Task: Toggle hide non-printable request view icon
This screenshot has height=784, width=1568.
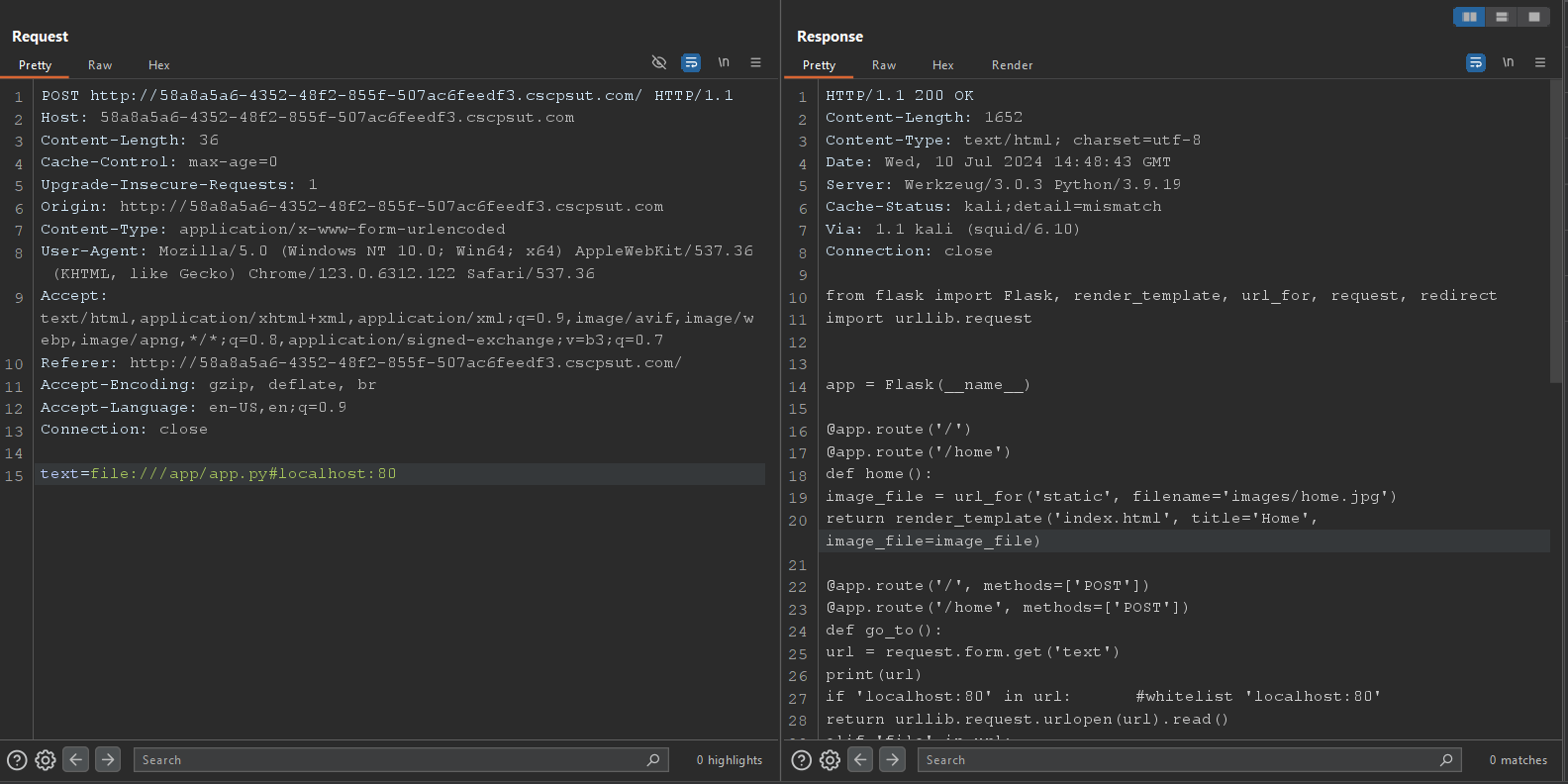Action: [x=659, y=62]
